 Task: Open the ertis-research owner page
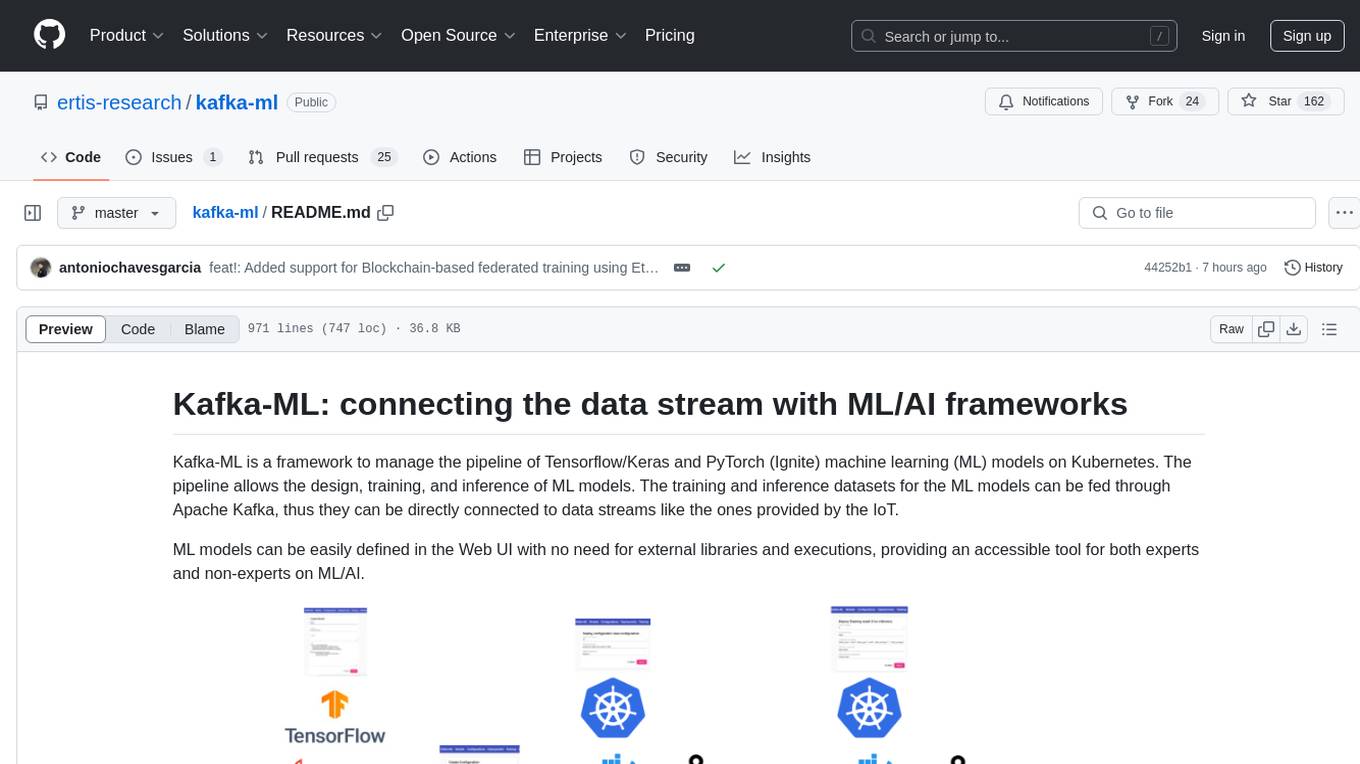point(119,102)
